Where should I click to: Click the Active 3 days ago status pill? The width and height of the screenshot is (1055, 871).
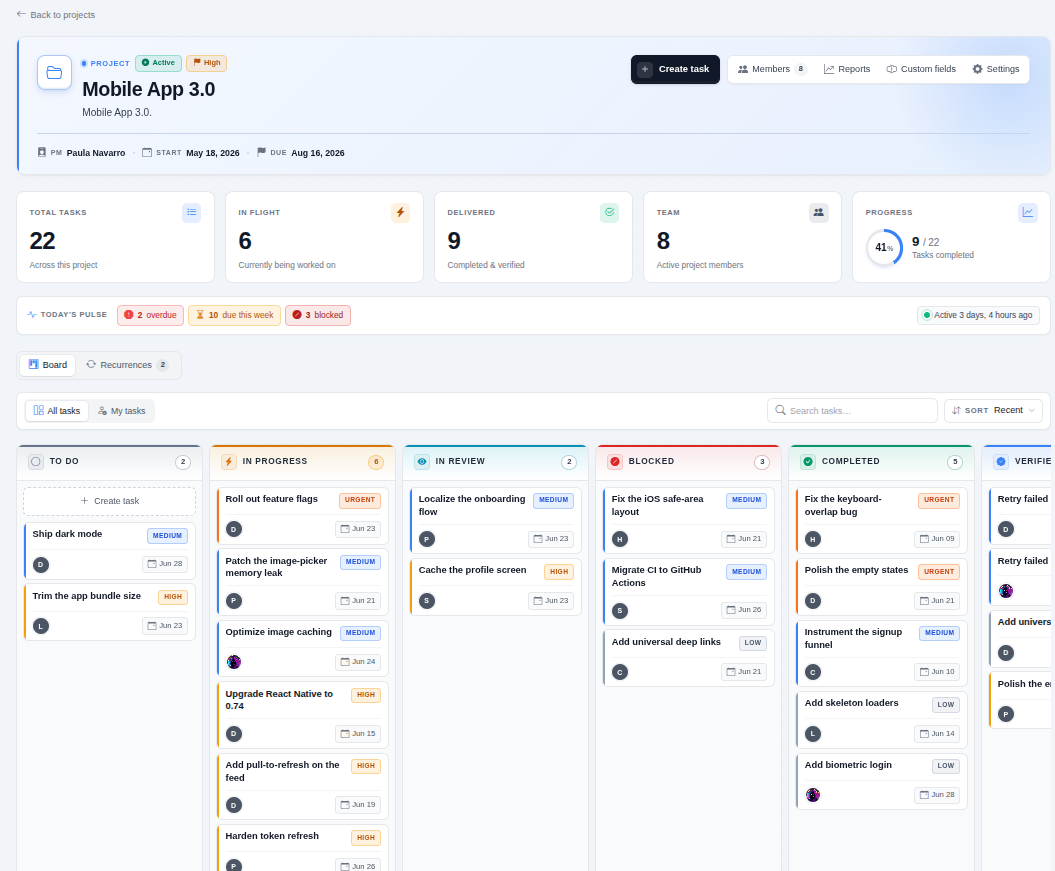[x=978, y=315]
